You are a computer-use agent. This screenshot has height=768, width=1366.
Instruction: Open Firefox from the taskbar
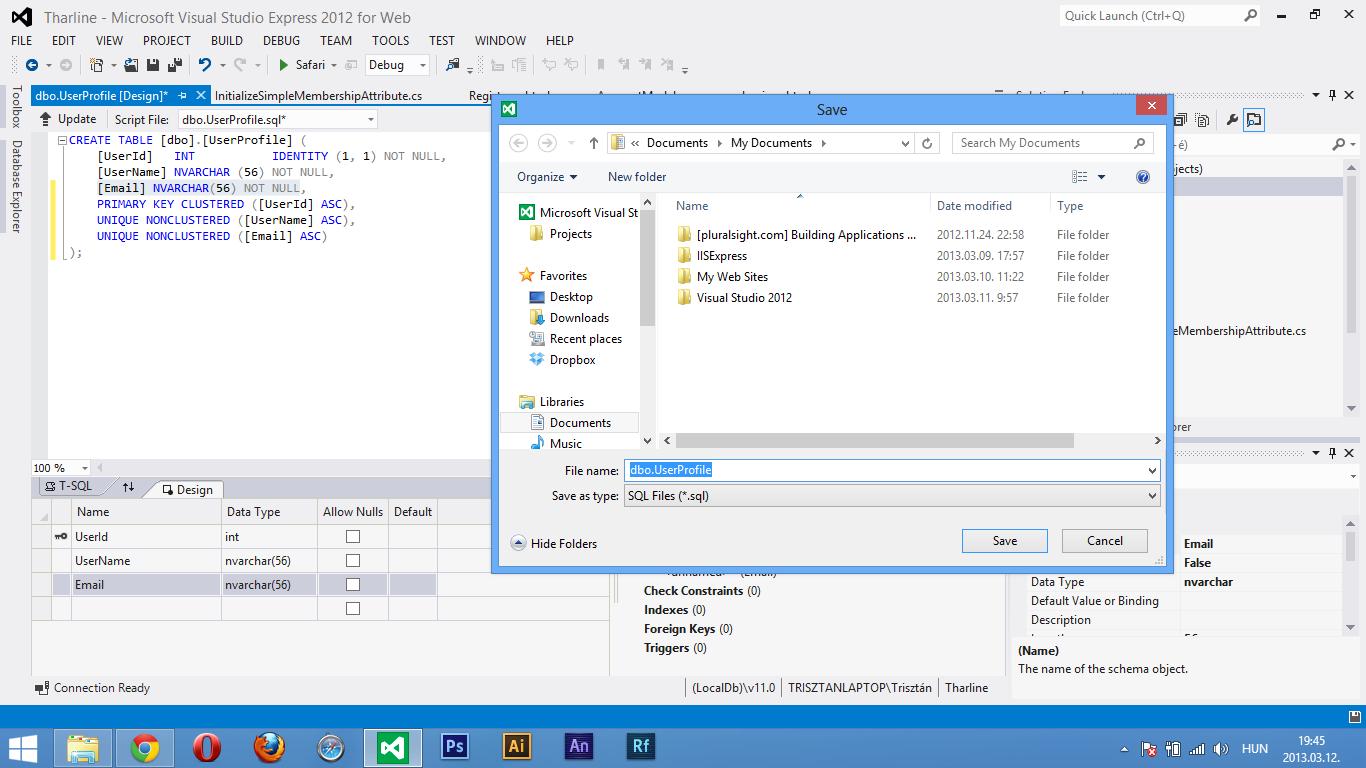tap(269, 748)
